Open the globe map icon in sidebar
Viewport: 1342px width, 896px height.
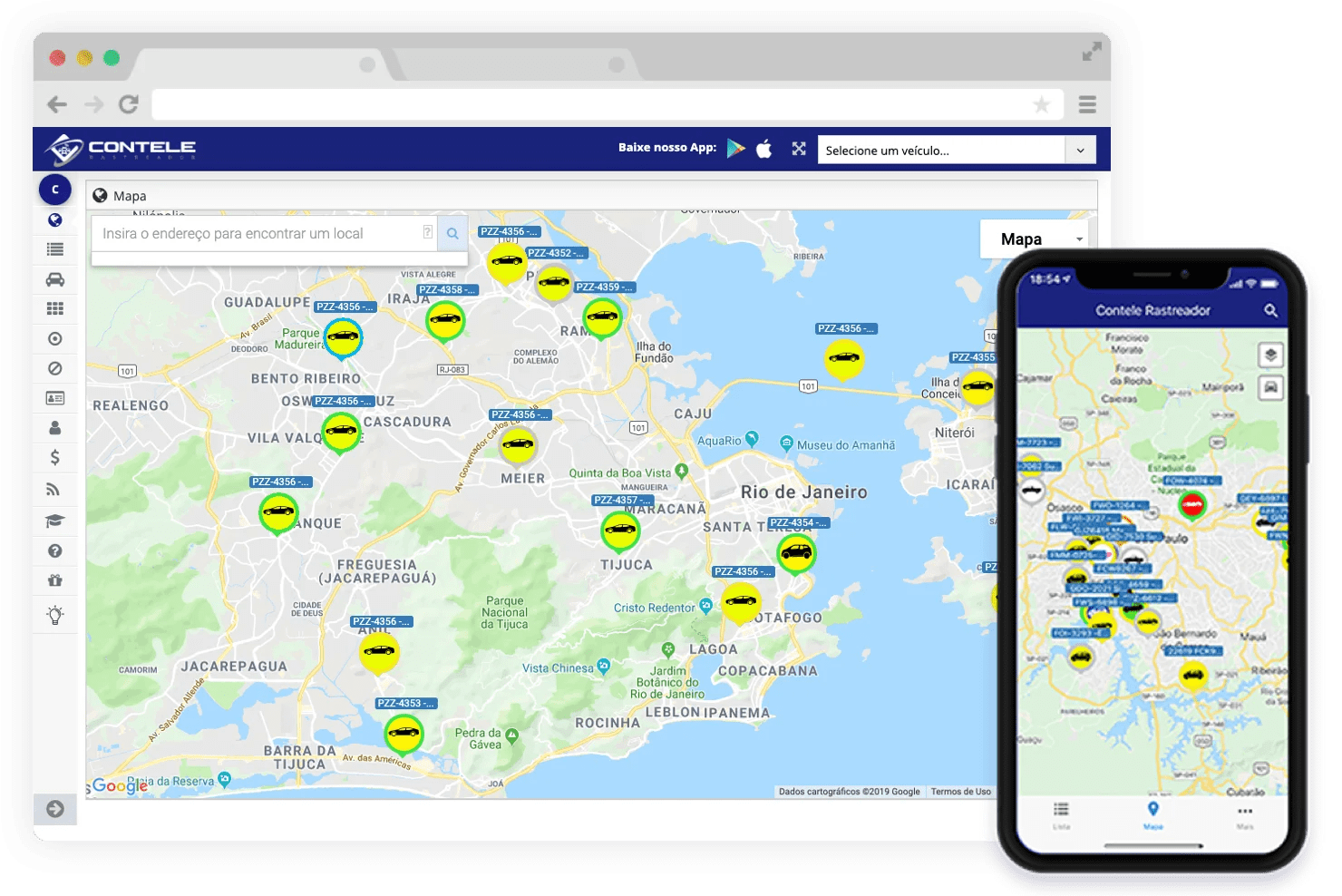(55, 220)
